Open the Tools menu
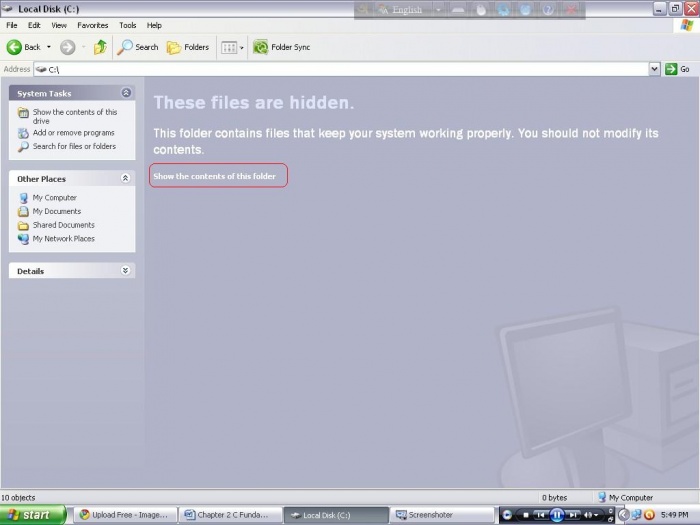Screen dimensions: 700x525 (127, 25)
